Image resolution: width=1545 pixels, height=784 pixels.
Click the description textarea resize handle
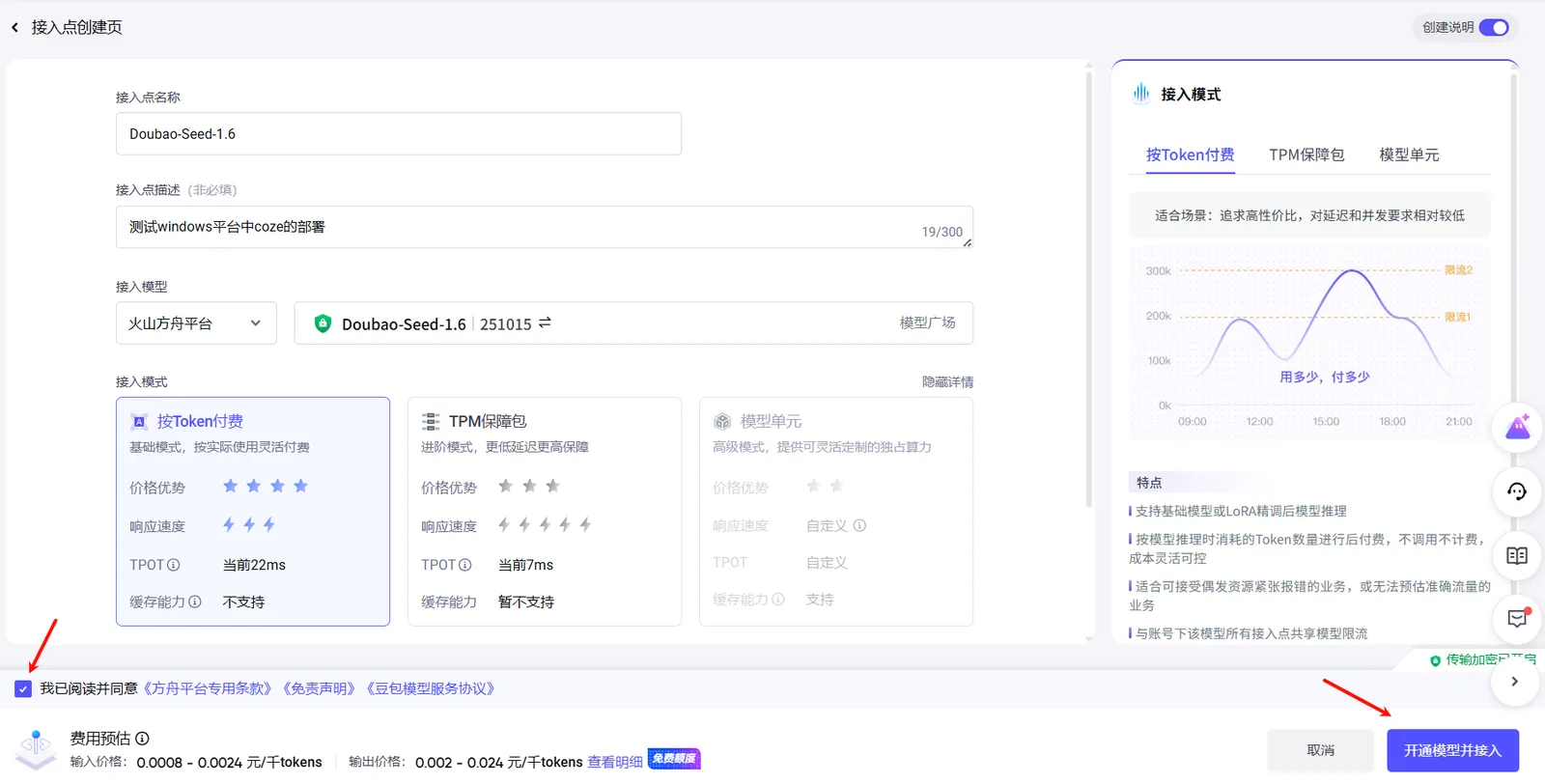[967, 242]
